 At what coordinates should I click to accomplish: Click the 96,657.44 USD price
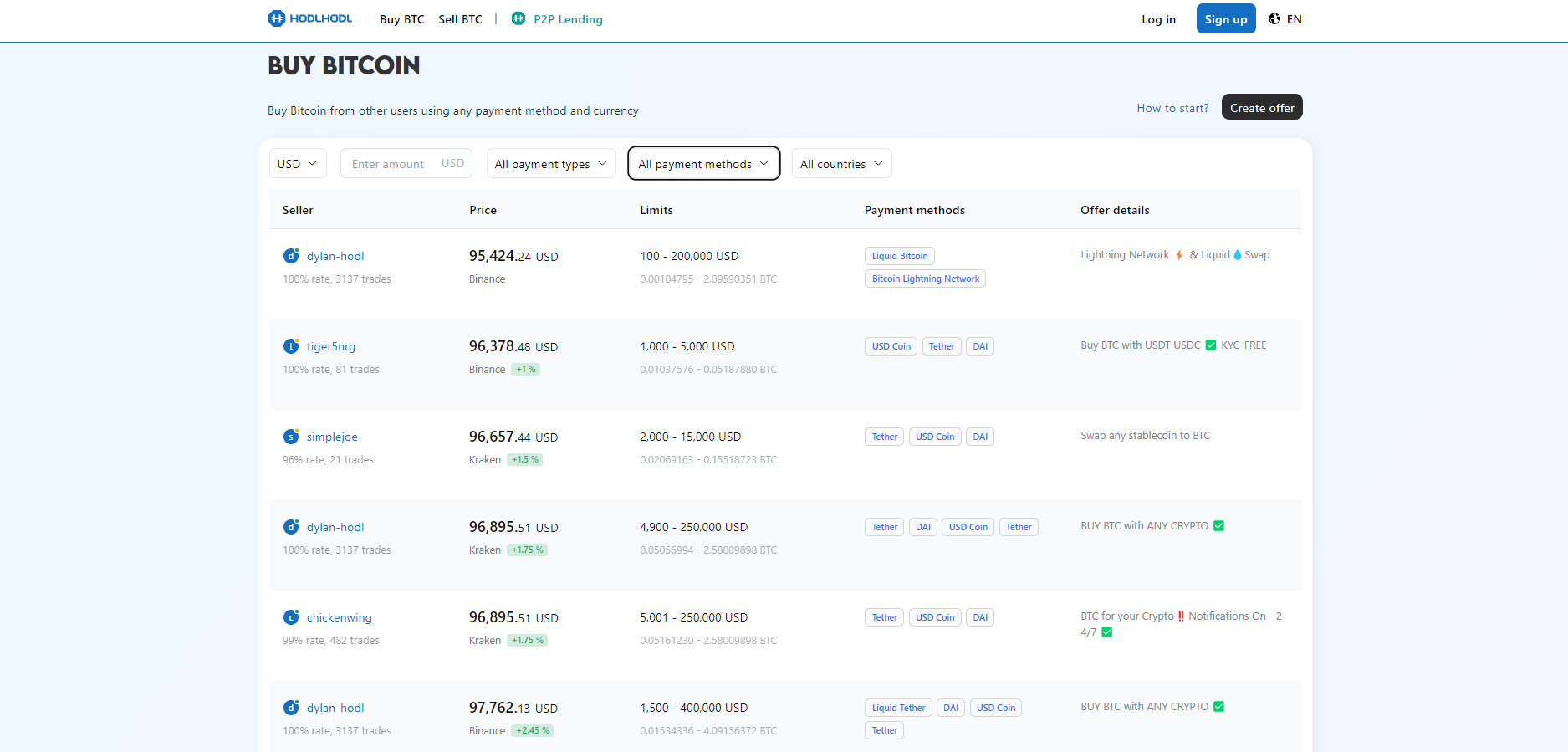[x=513, y=437]
